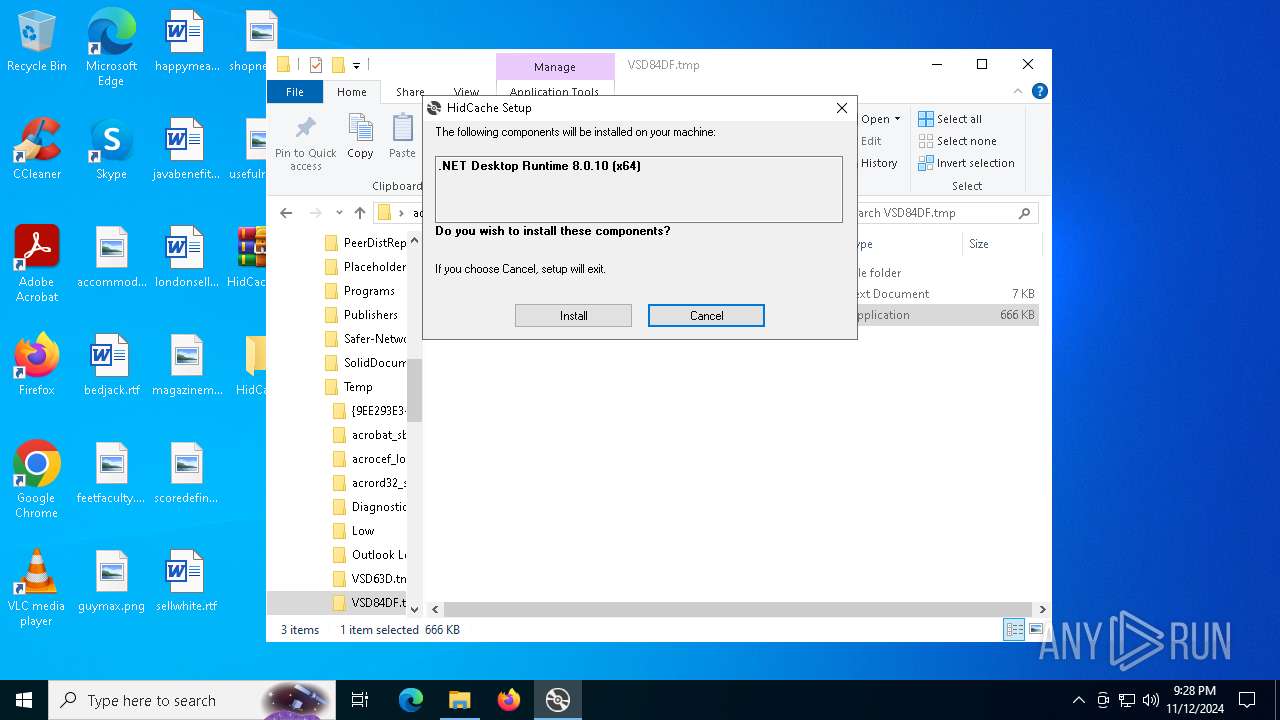Show hidden system tray icons

coord(1078,700)
